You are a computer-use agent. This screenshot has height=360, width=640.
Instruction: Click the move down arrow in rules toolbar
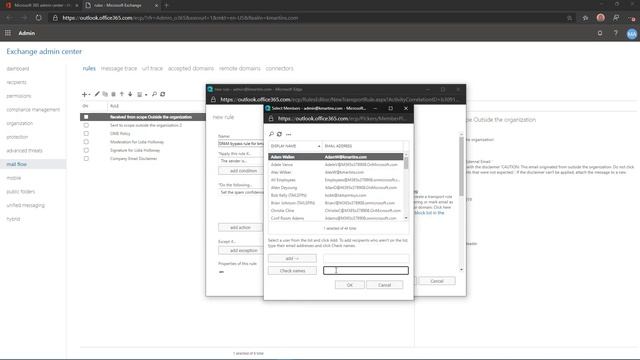(130, 94)
